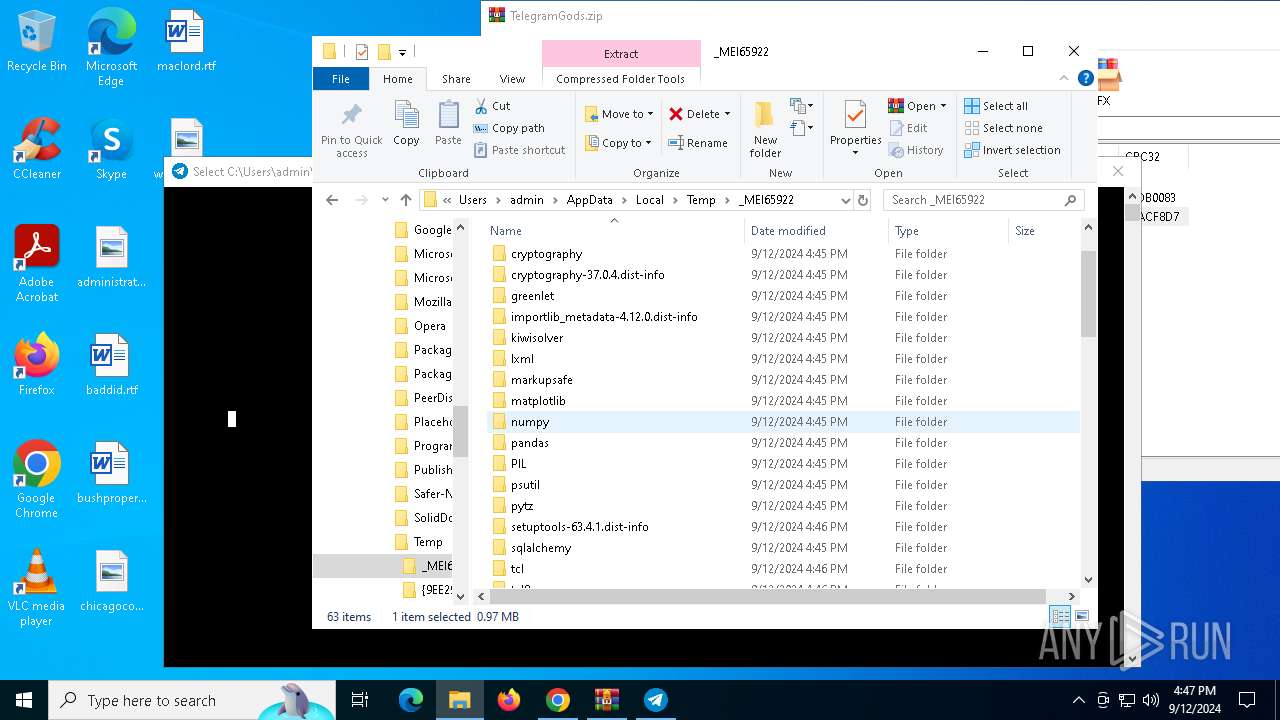The image size is (1280, 720).
Task: Click quick access Properties toolbar icon
Action: (362, 52)
